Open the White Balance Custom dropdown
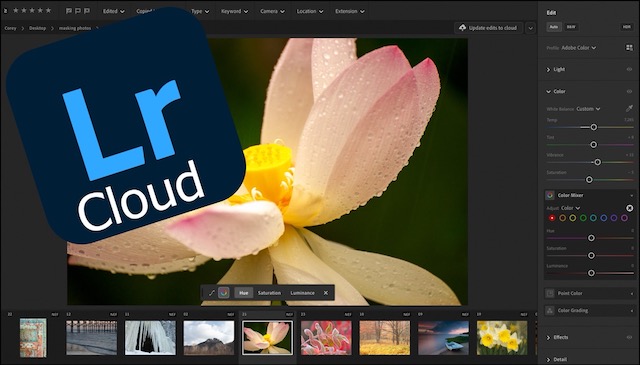Image resolution: width=640 pixels, height=365 pixels. click(588, 109)
